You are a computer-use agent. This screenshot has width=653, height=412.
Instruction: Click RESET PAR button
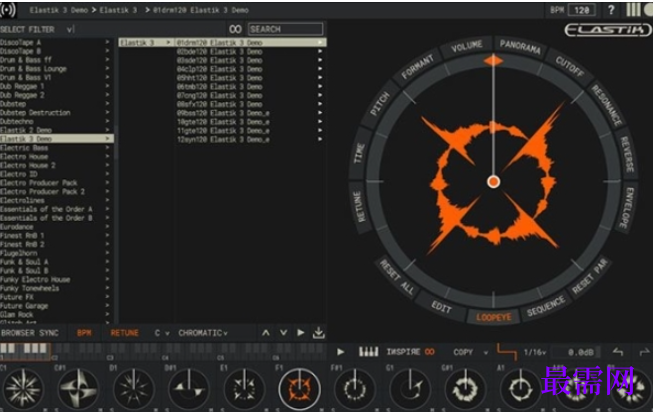pos(590,276)
